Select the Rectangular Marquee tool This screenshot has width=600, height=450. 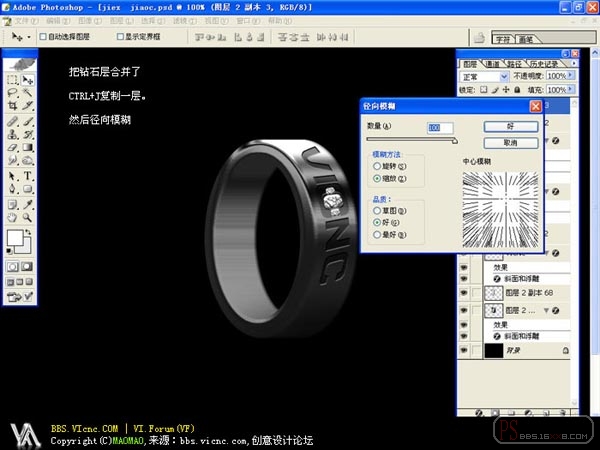tap(13, 80)
